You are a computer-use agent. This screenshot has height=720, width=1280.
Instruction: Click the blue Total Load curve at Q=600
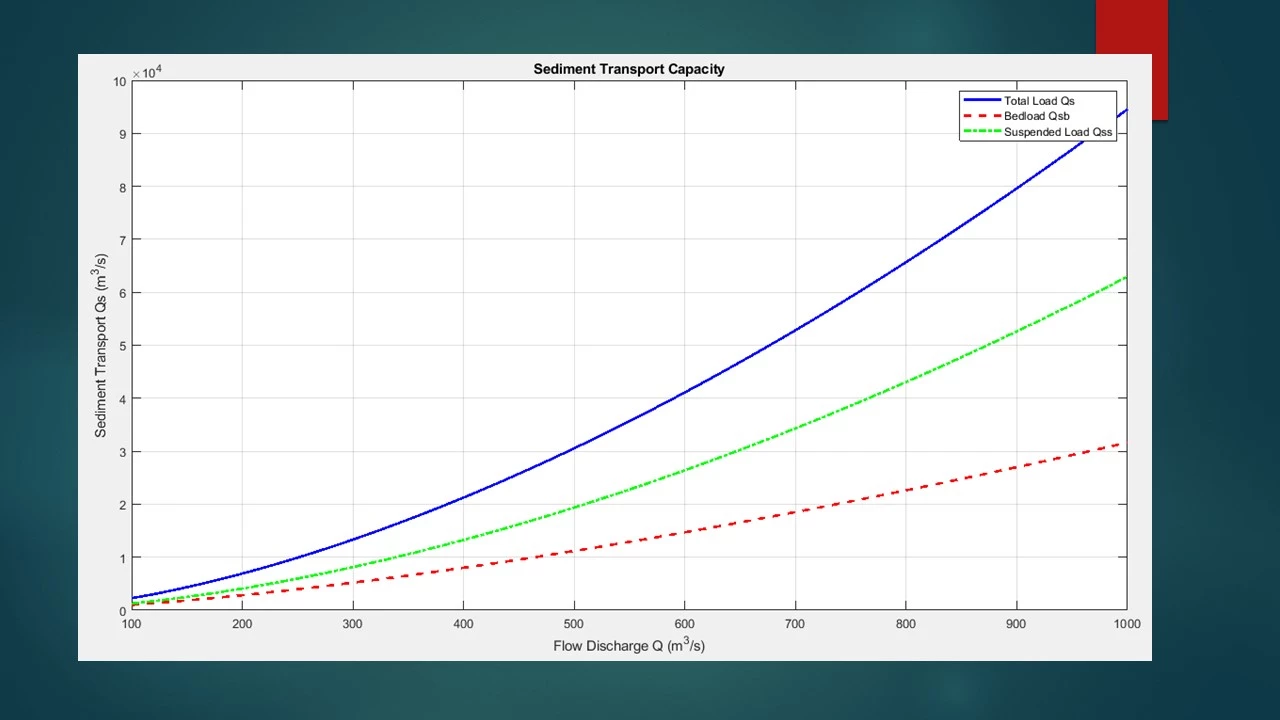click(x=684, y=393)
